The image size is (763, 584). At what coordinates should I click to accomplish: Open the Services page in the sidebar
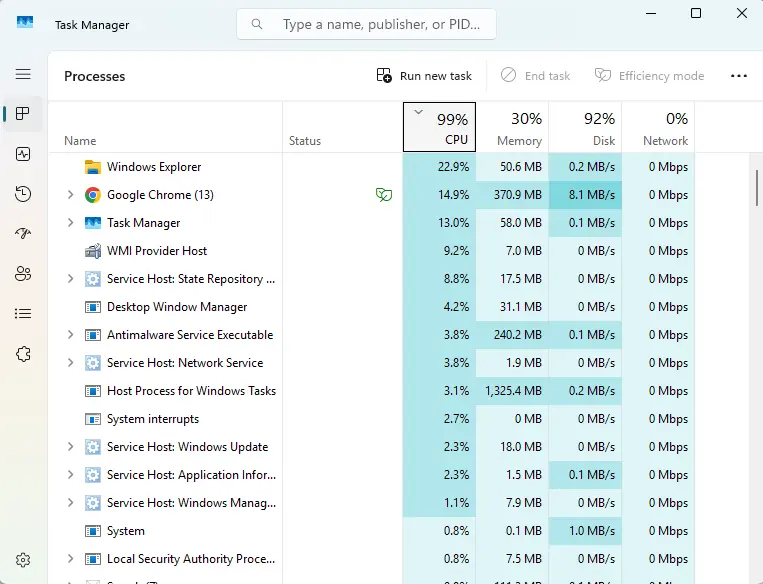click(x=23, y=354)
